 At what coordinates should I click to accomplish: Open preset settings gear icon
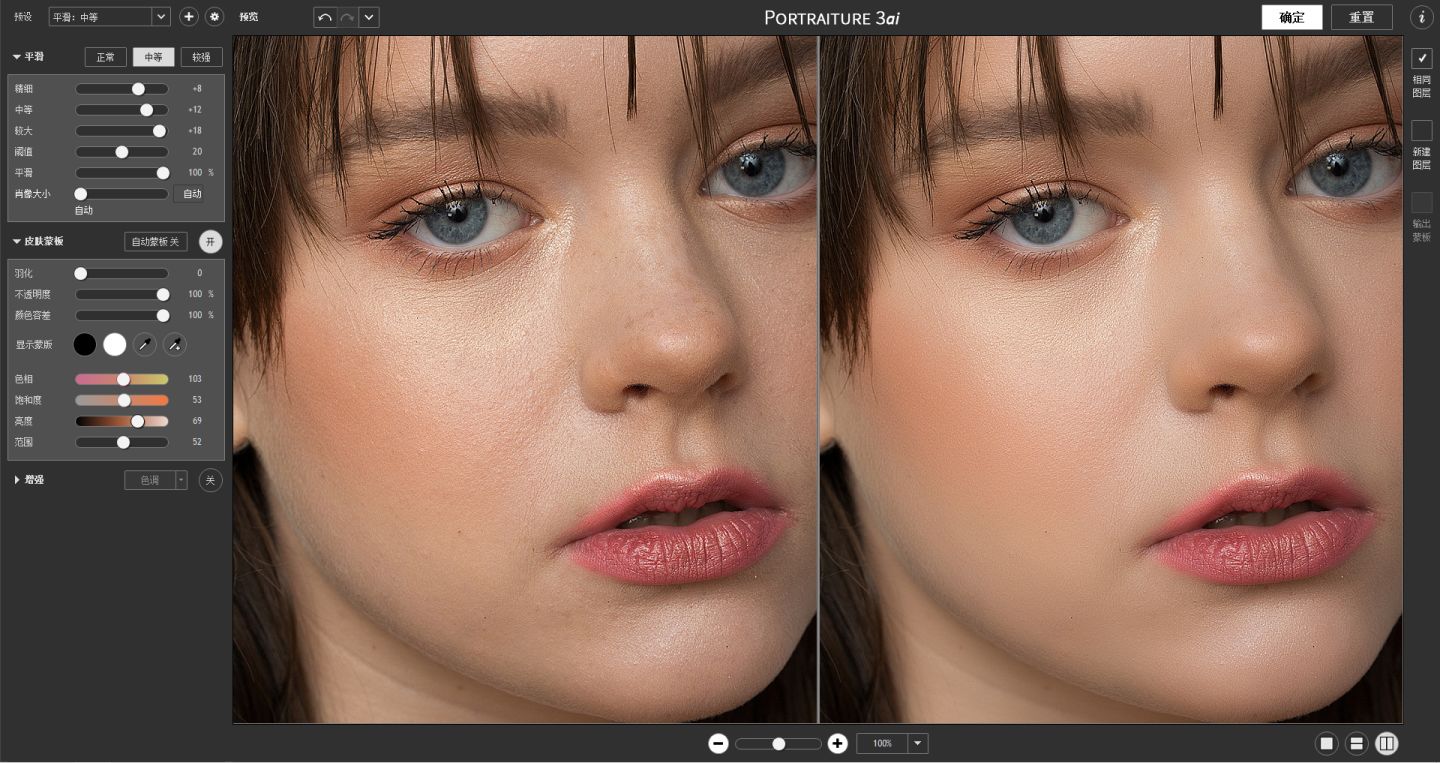214,17
